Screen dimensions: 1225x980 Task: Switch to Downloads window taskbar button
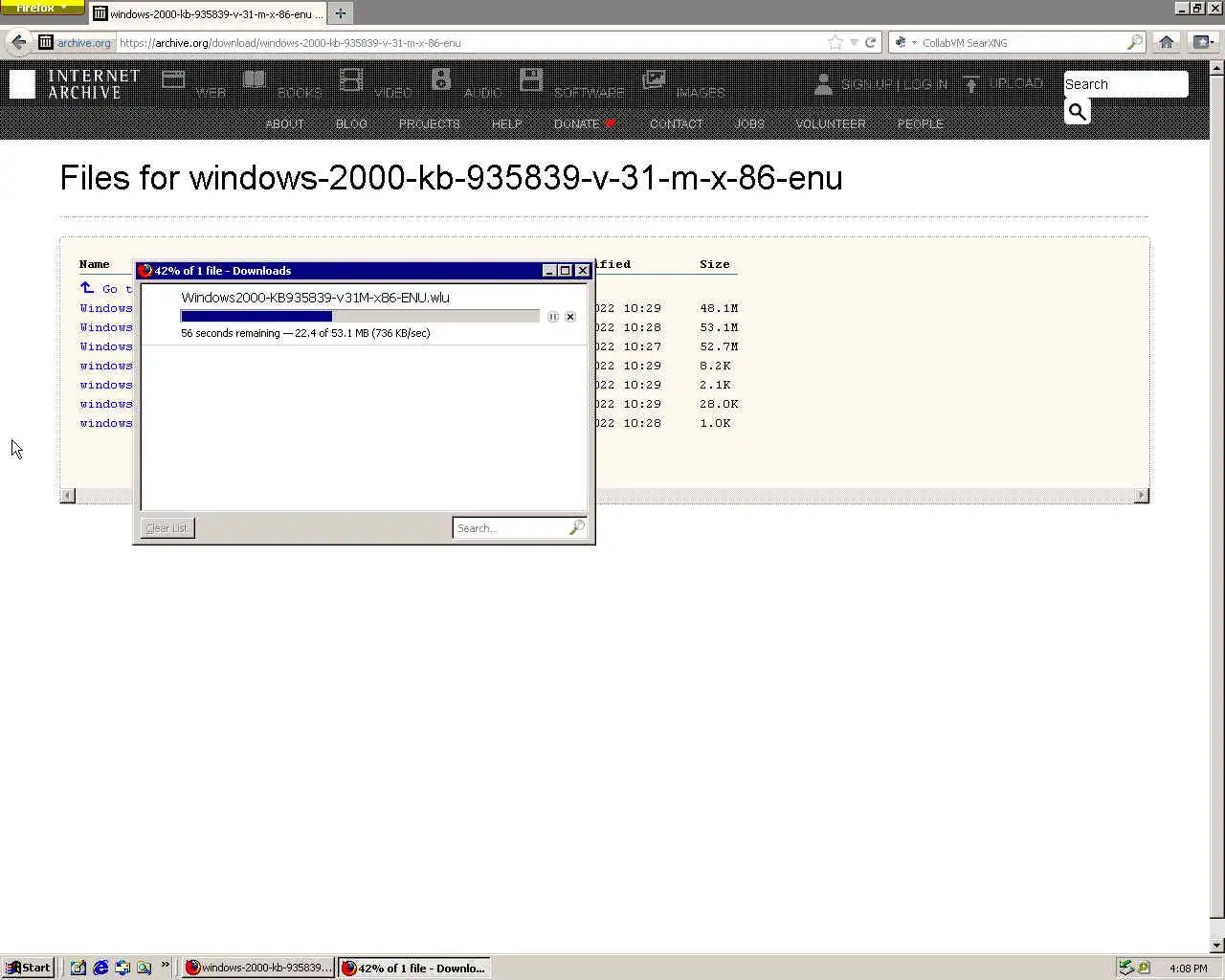pyautogui.click(x=414, y=968)
